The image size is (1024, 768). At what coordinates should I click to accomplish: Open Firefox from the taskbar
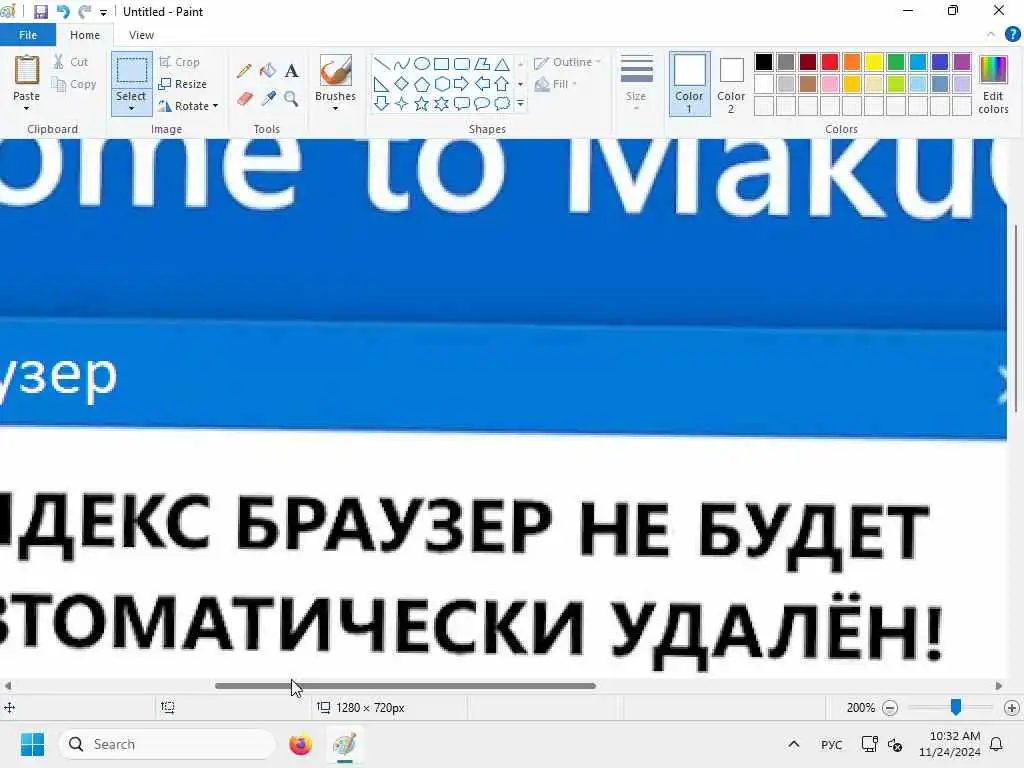pos(300,744)
